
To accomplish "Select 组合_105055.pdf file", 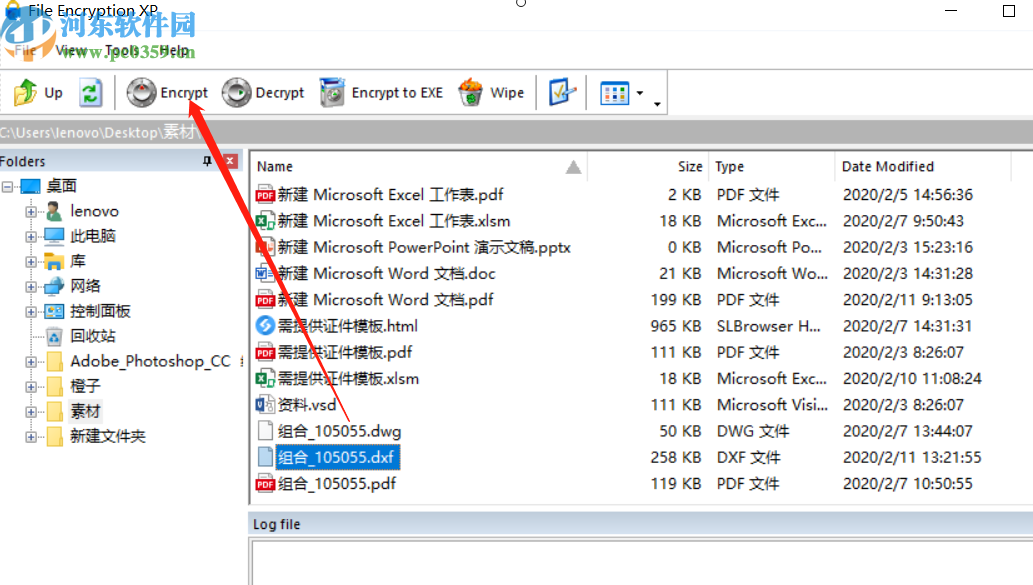I will coord(337,484).
